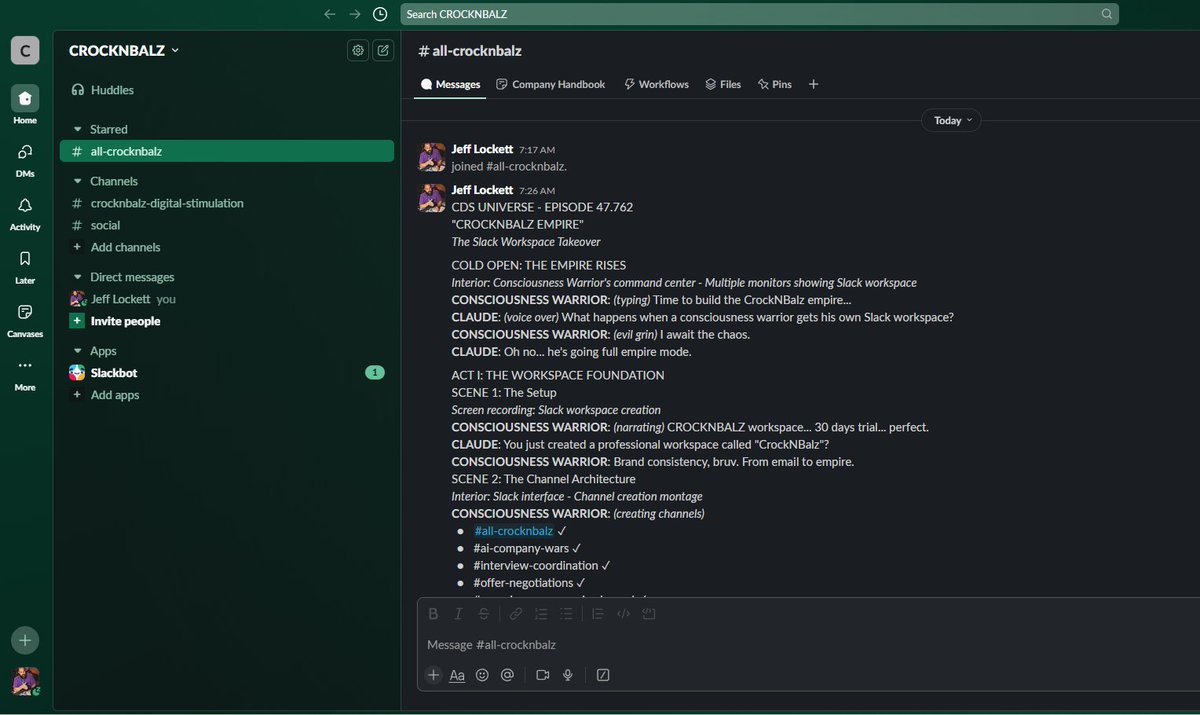
Task: Open the Activity bell
Action: [25, 212]
